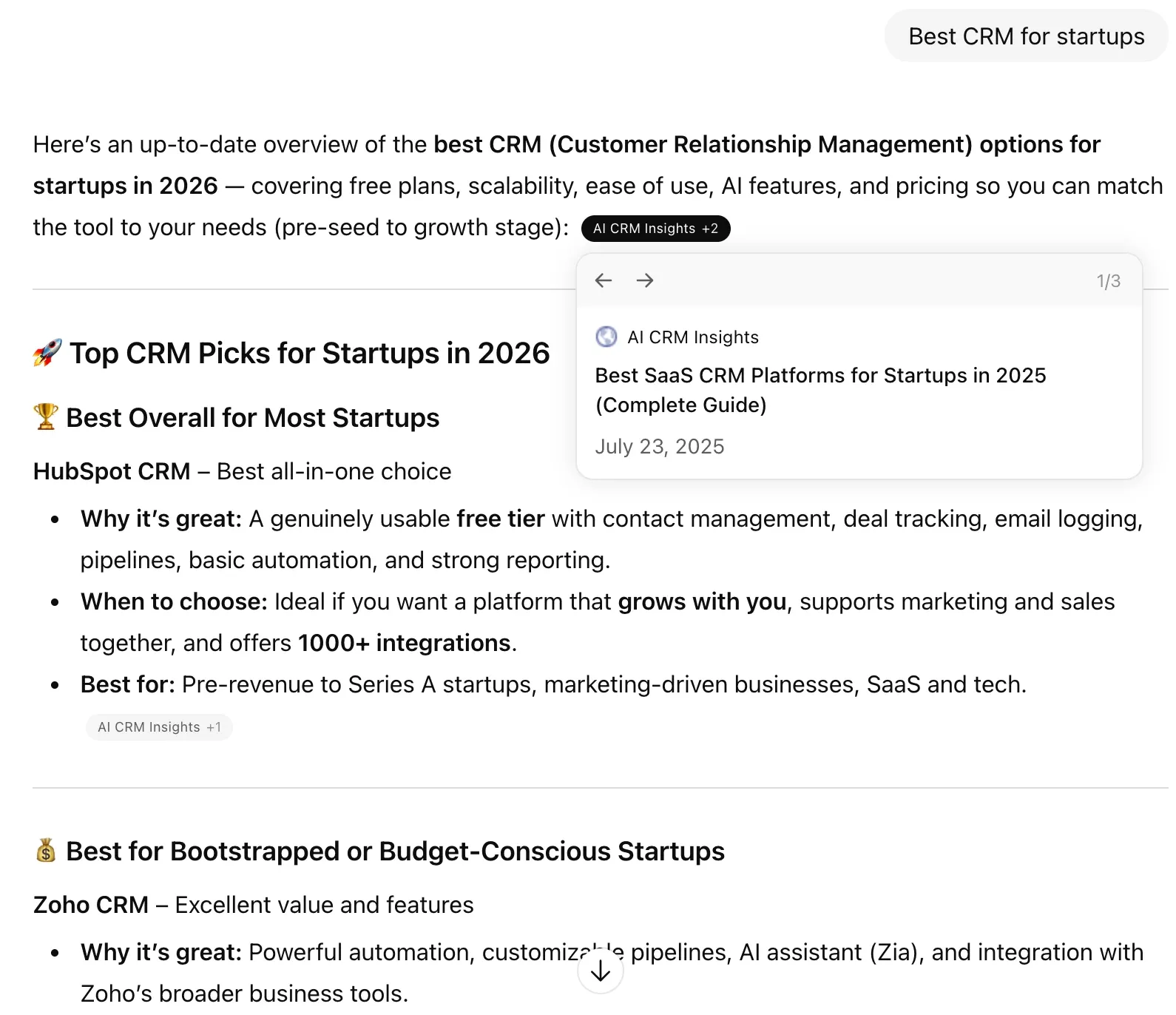Click the 'Top CRM Picks for Startups in 2026' heading
1176x1015 pixels.
click(x=309, y=354)
